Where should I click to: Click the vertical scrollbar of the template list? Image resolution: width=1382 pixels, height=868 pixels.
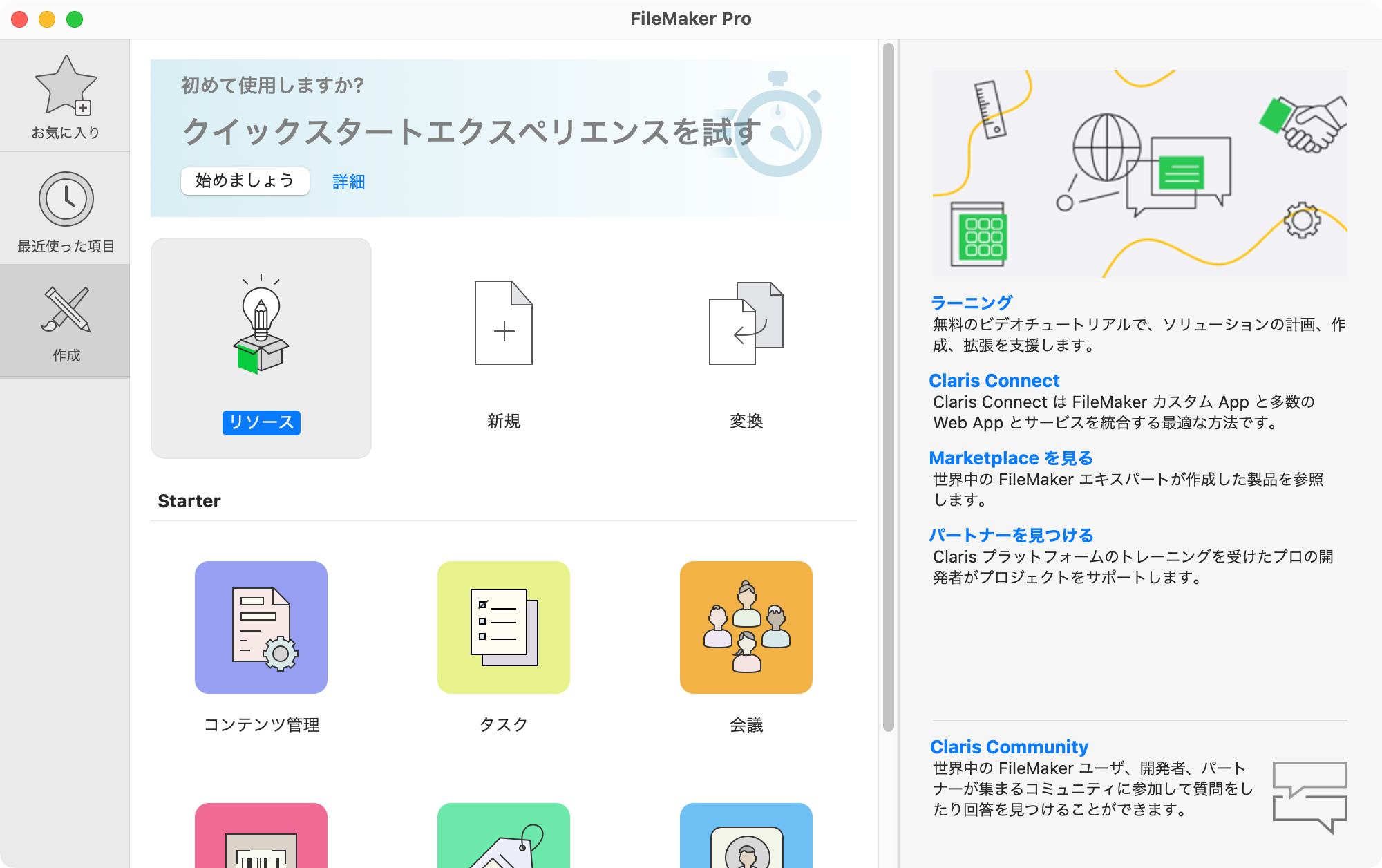point(889,387)
